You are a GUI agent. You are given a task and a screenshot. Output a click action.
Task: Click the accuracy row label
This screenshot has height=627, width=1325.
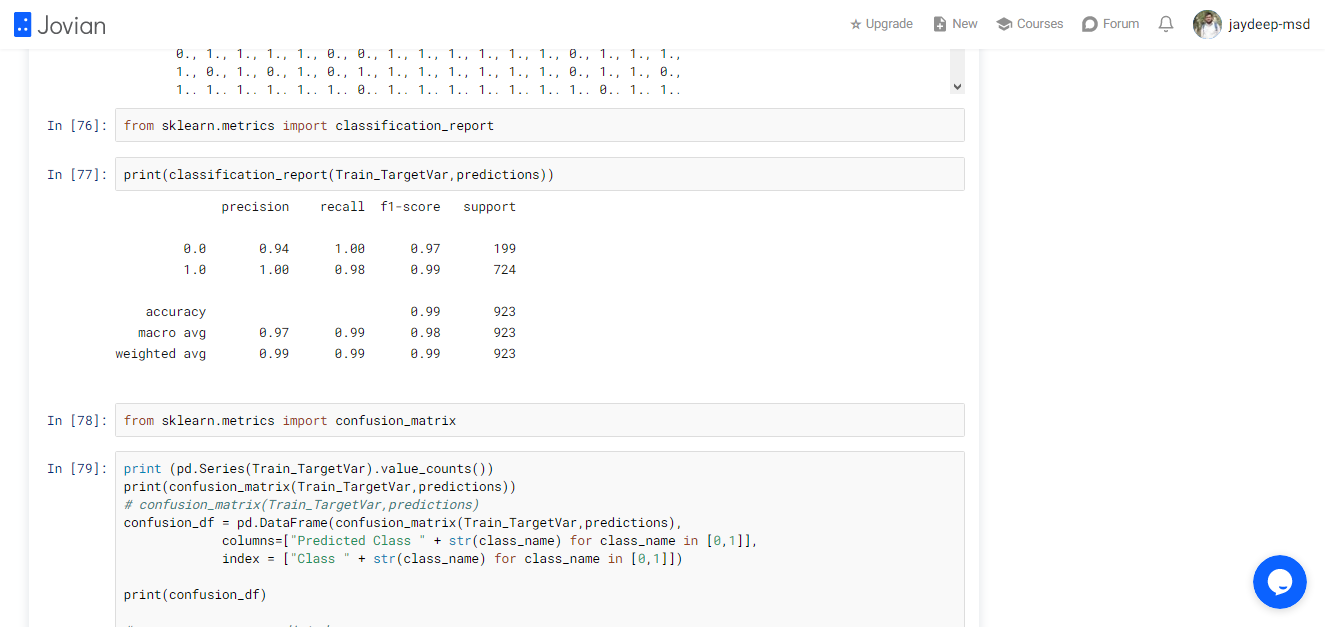click(176, 312)
